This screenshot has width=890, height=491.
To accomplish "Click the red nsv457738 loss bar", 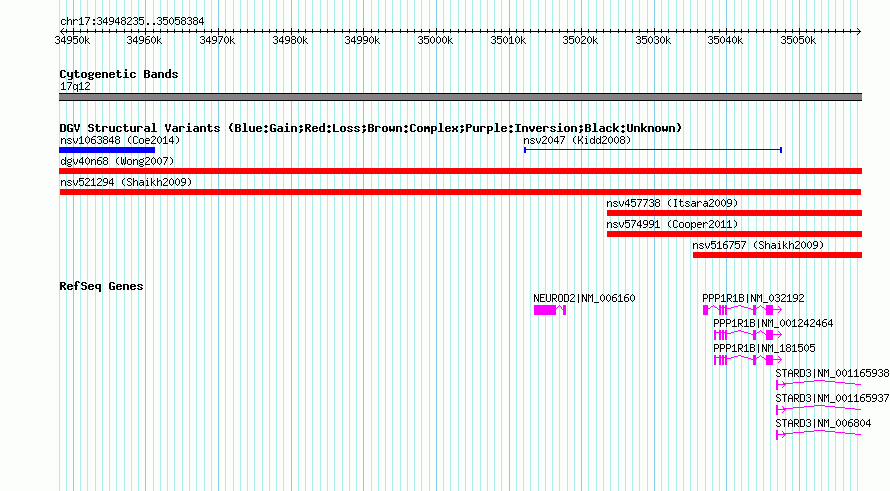I will [734, 213].
